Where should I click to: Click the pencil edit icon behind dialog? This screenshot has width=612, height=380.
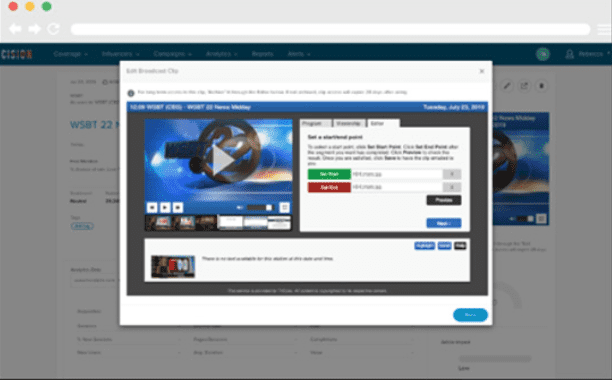507,86
